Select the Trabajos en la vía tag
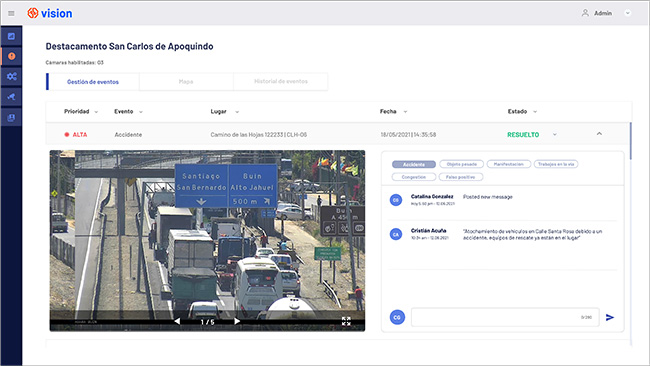Viewport: 650px width, 366px height. coord(556,165)
